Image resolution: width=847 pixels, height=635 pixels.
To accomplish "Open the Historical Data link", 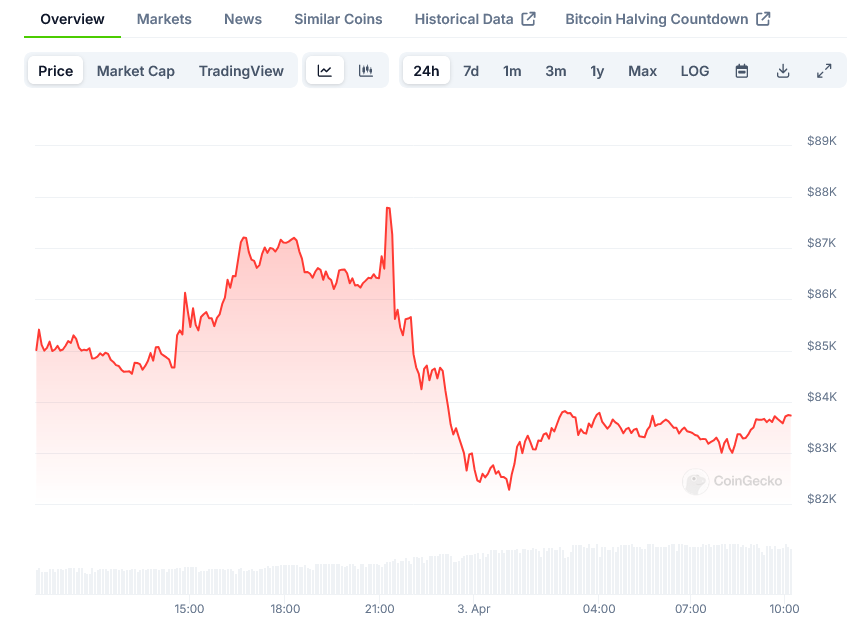I will coord(475,19).
